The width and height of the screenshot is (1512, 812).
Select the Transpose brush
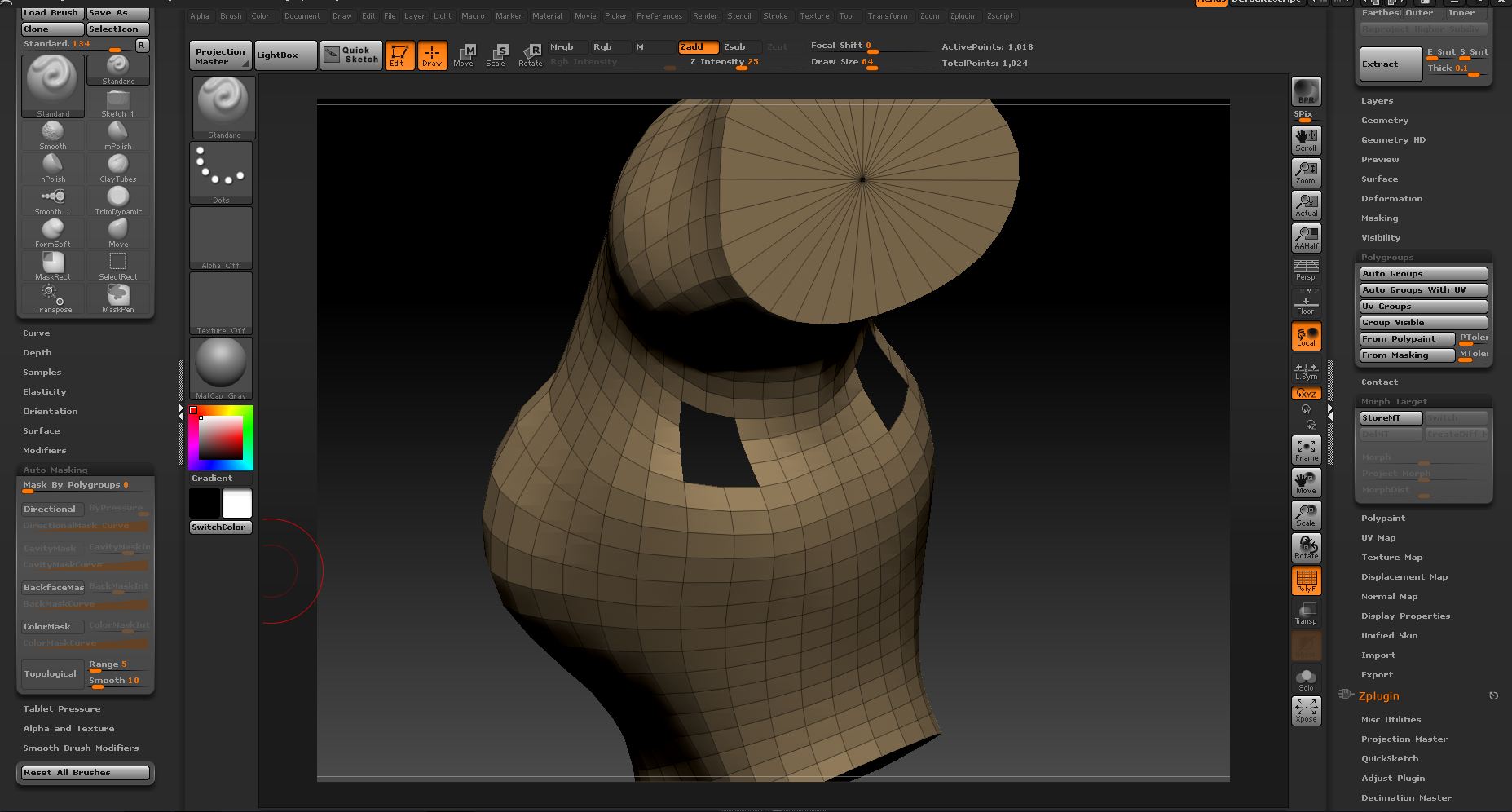(x=52, y=298)
